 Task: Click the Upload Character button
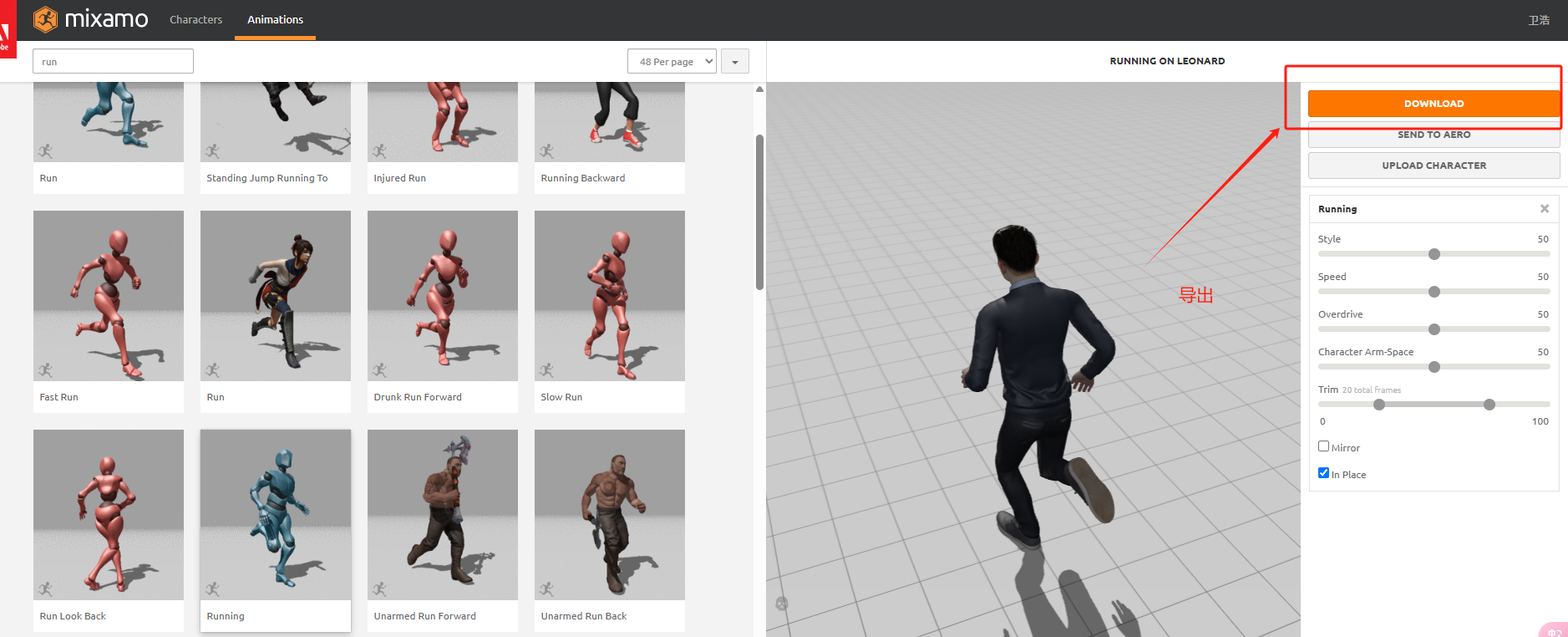tap(1434, 166)
